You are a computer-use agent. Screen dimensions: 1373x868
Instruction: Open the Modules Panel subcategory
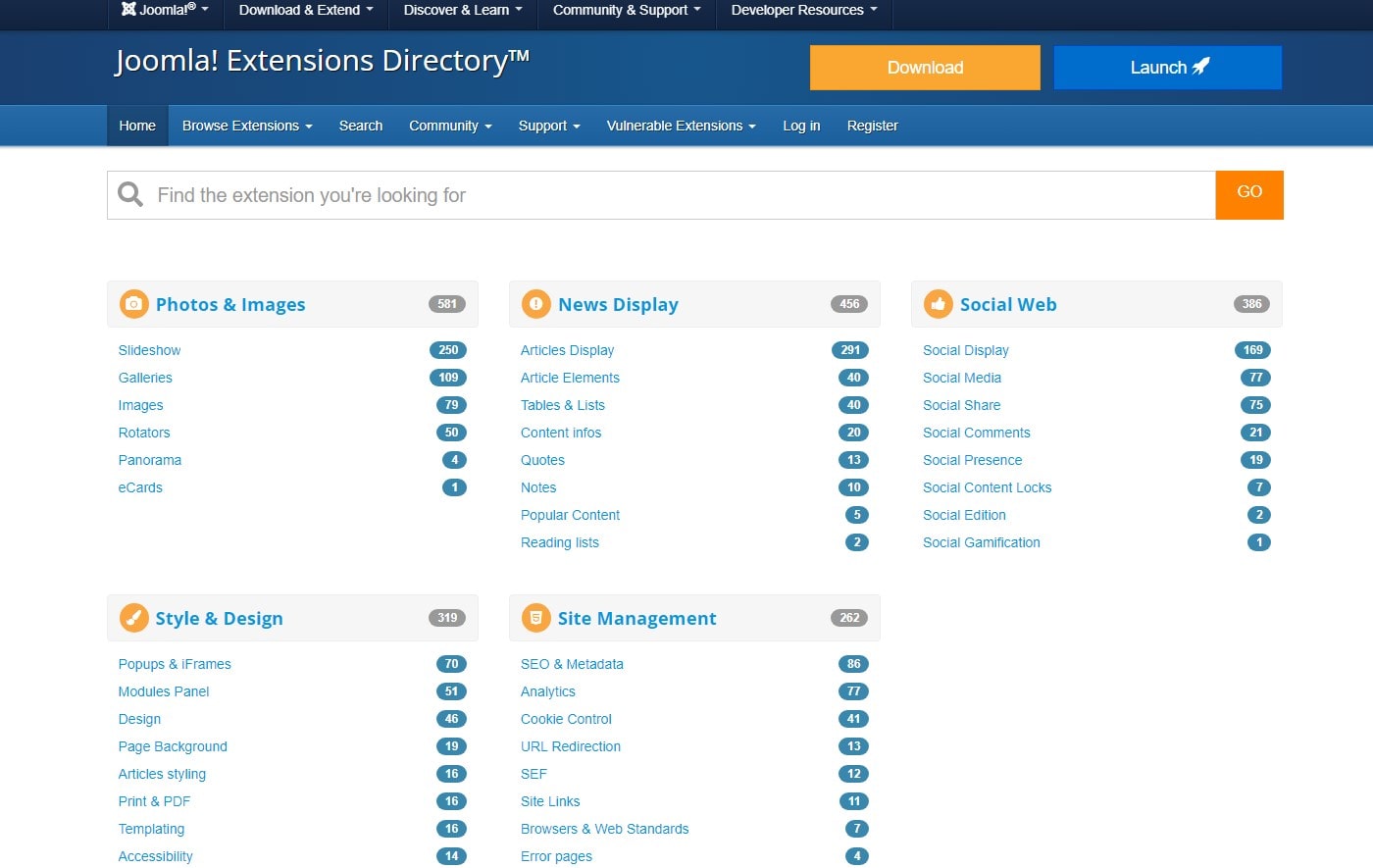(164, 691)
